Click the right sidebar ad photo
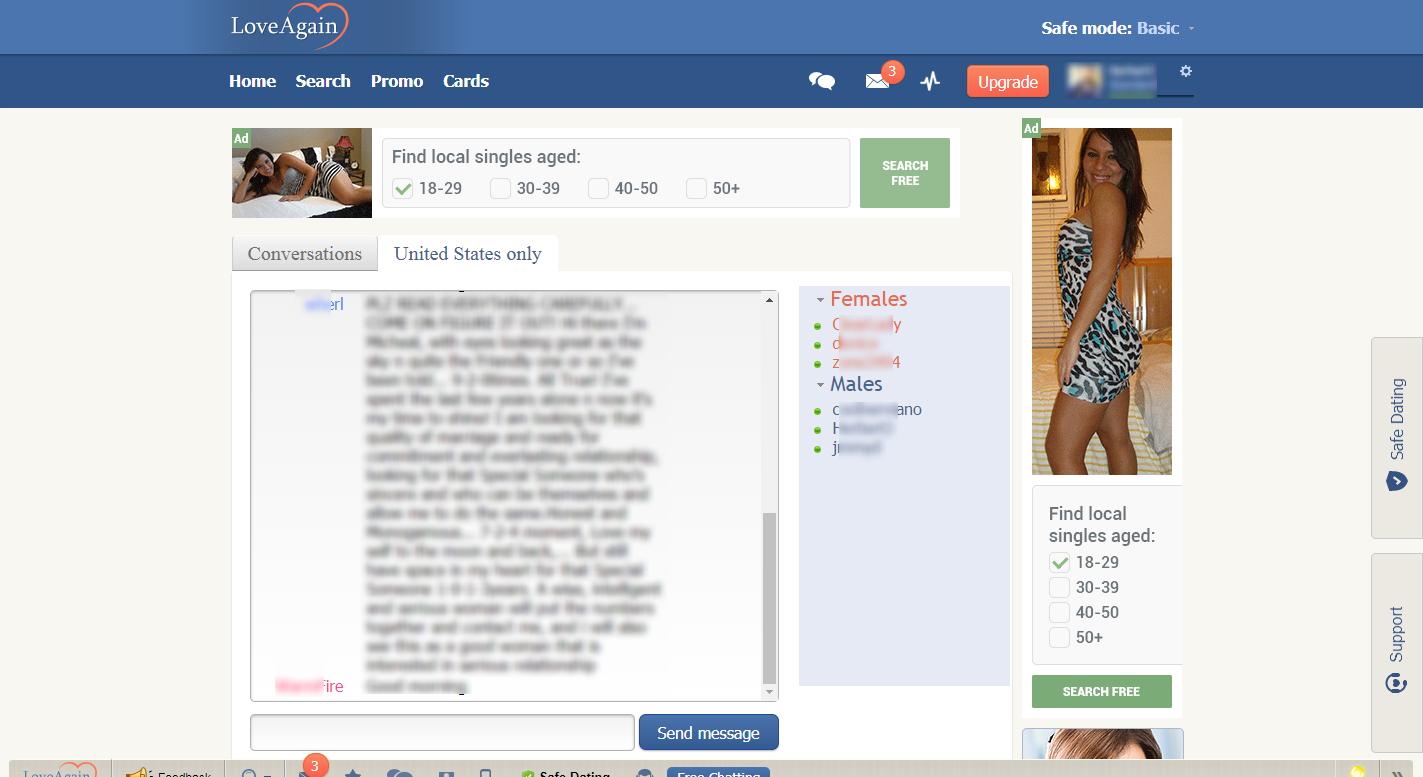 coord(1101,301)
